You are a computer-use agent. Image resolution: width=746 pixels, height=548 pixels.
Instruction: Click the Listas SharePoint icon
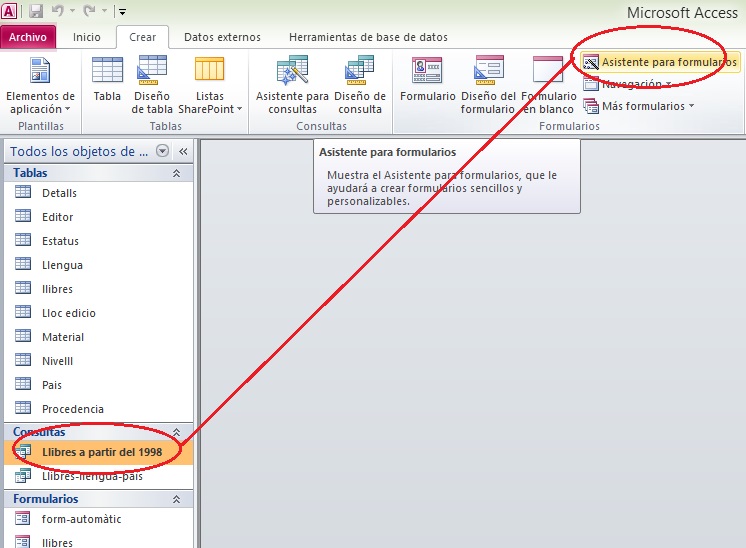pyautogui.click(x=209, y=70)
